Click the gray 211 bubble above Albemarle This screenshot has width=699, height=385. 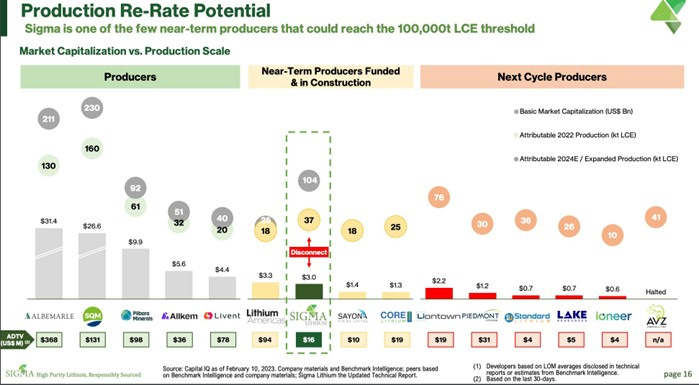click(x=49, y=119)
